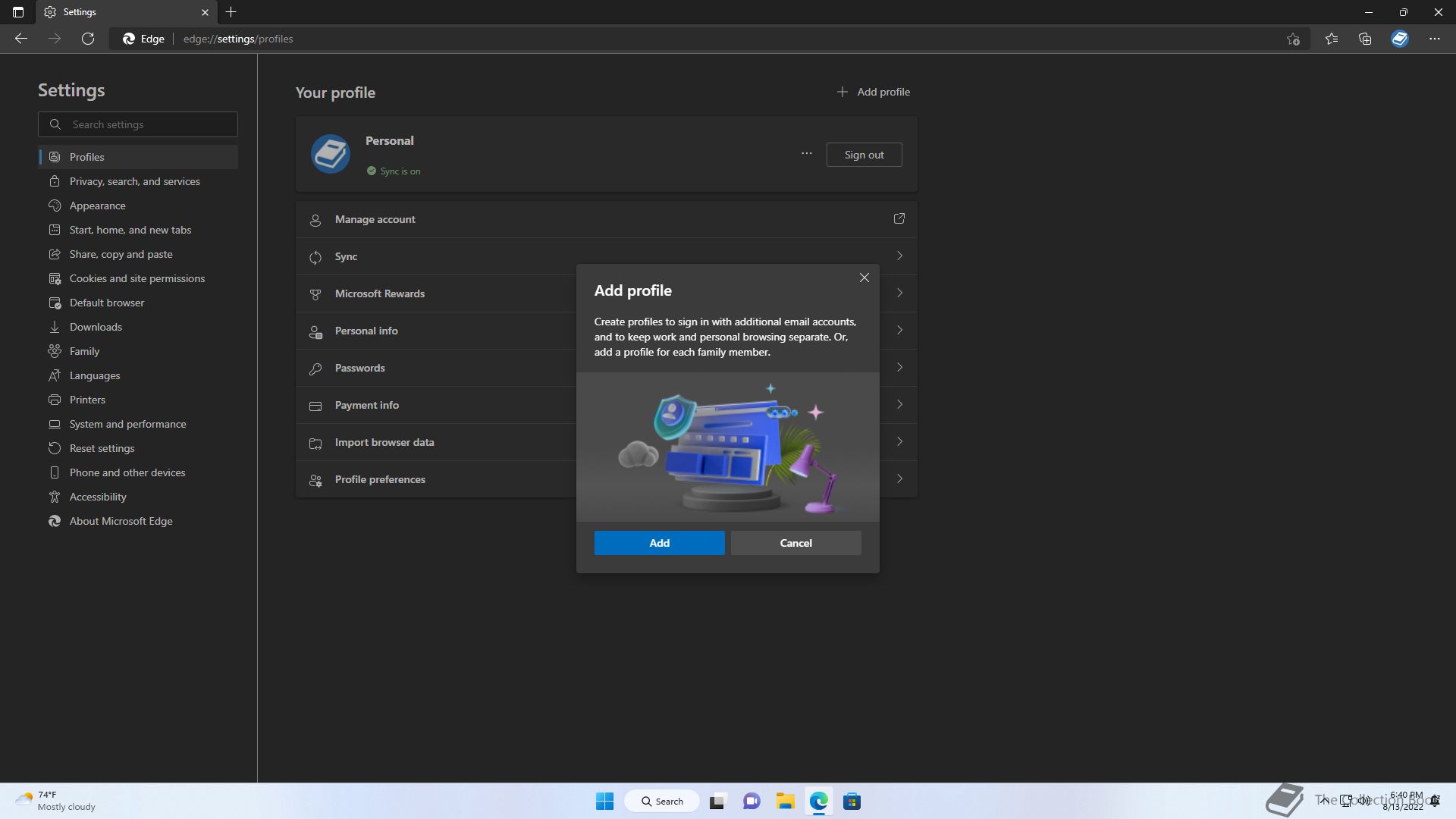
Task: Open Privacy, search, and services settings
Action: click(x=138, y=181)
